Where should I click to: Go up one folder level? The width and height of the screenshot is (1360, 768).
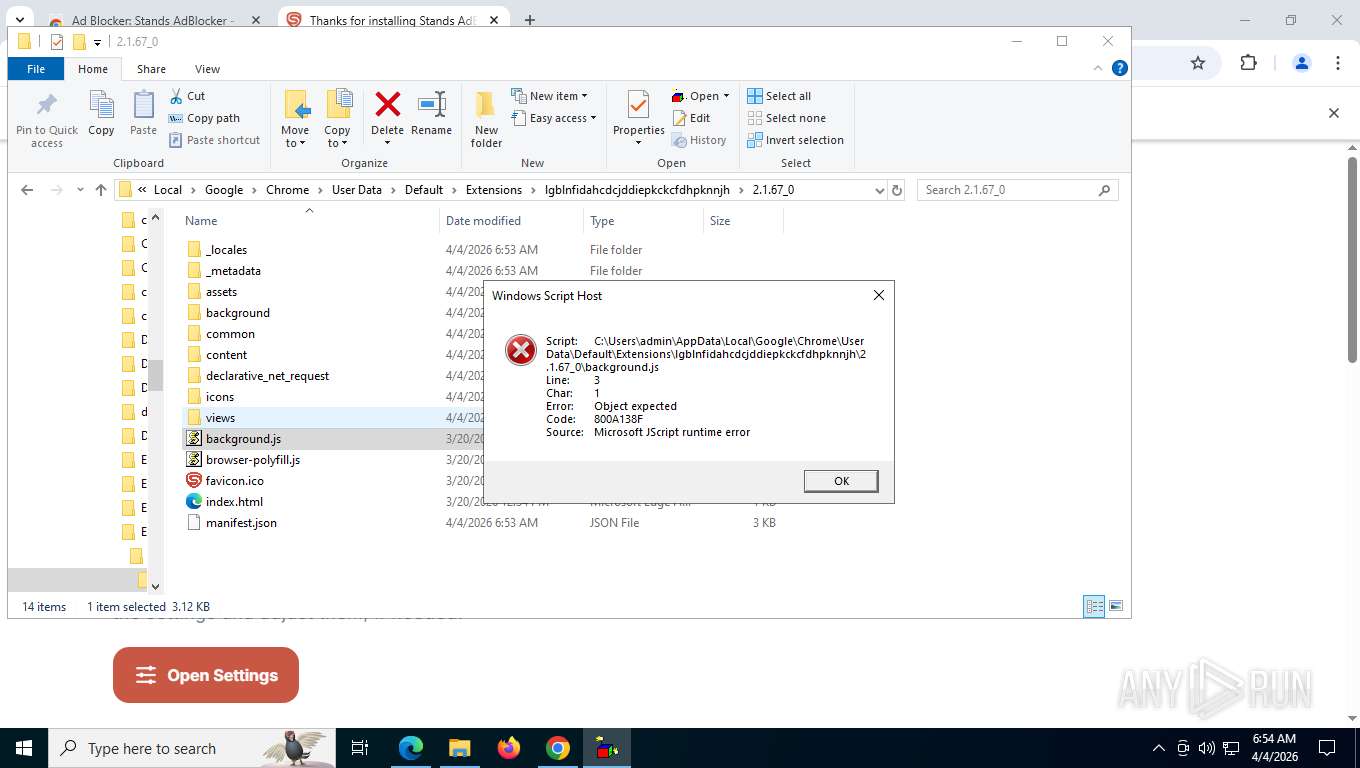point(100,190)
